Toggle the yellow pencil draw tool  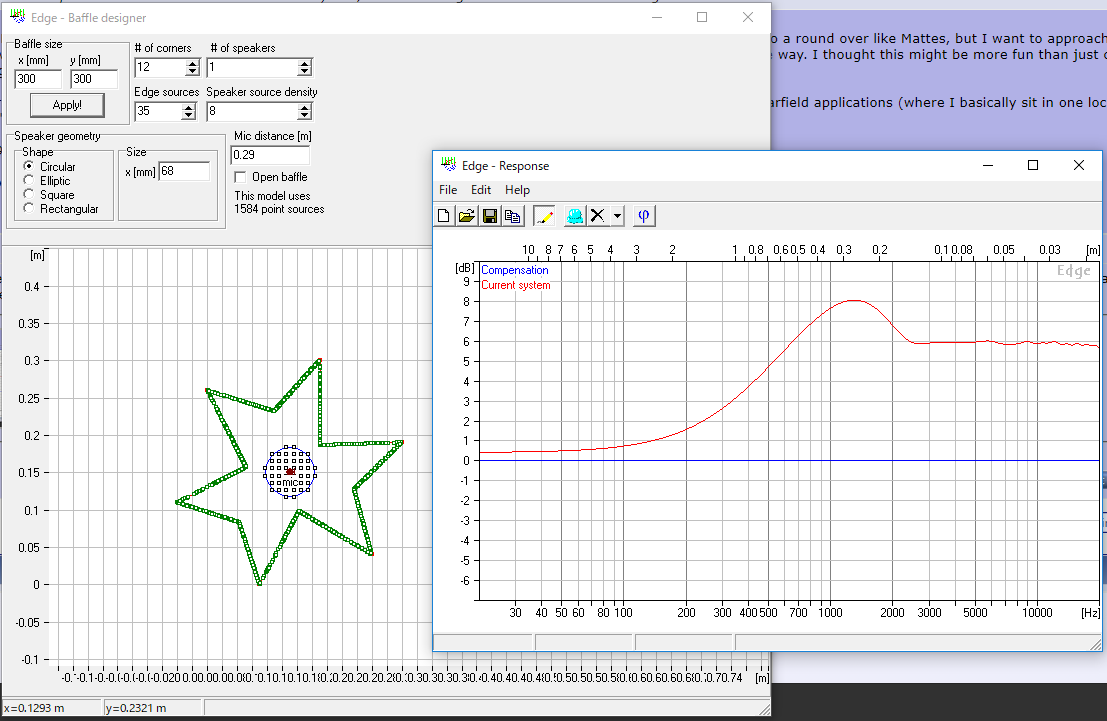[544, 216]
